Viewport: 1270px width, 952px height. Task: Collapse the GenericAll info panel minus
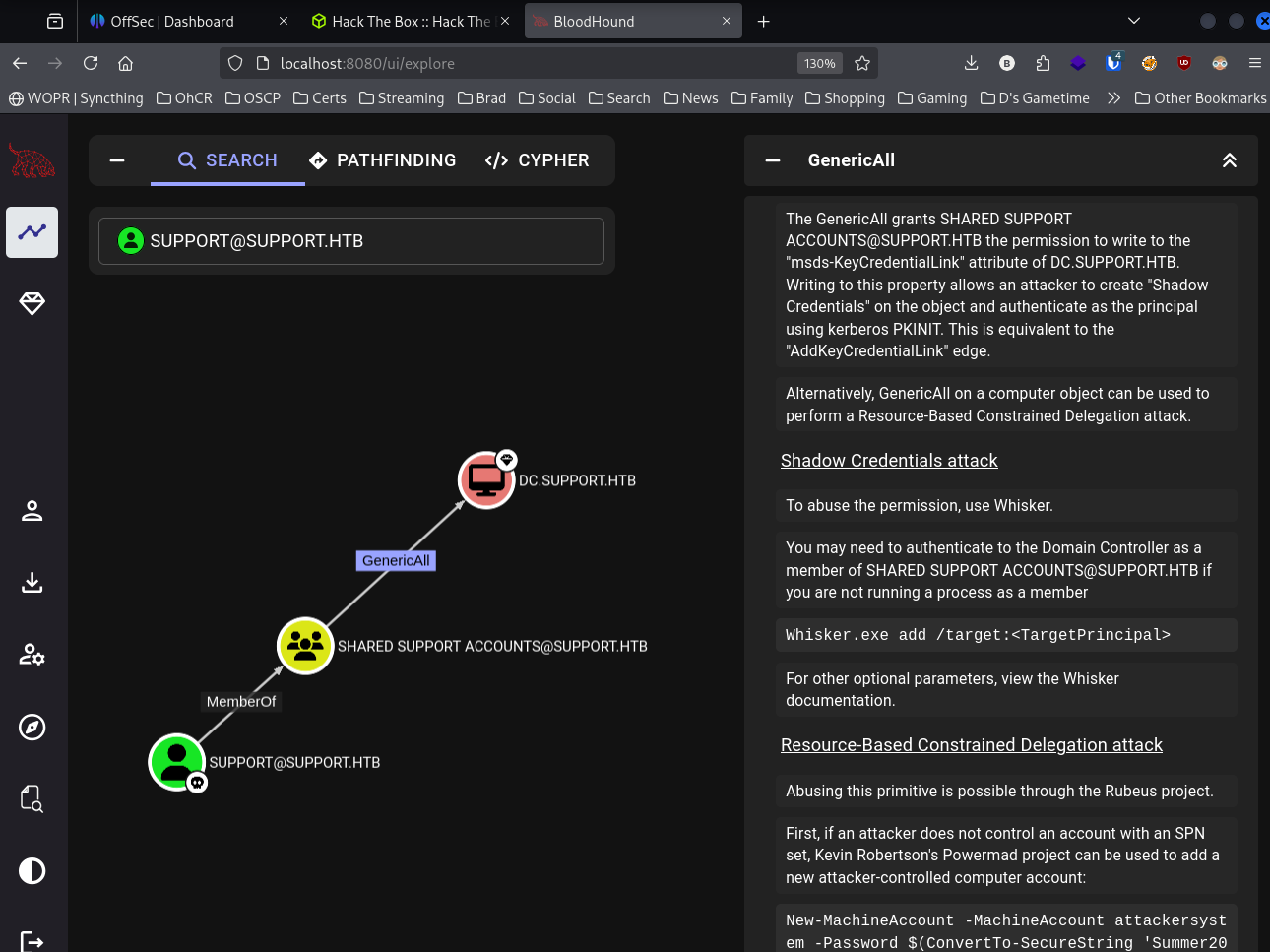click(773, 160)
